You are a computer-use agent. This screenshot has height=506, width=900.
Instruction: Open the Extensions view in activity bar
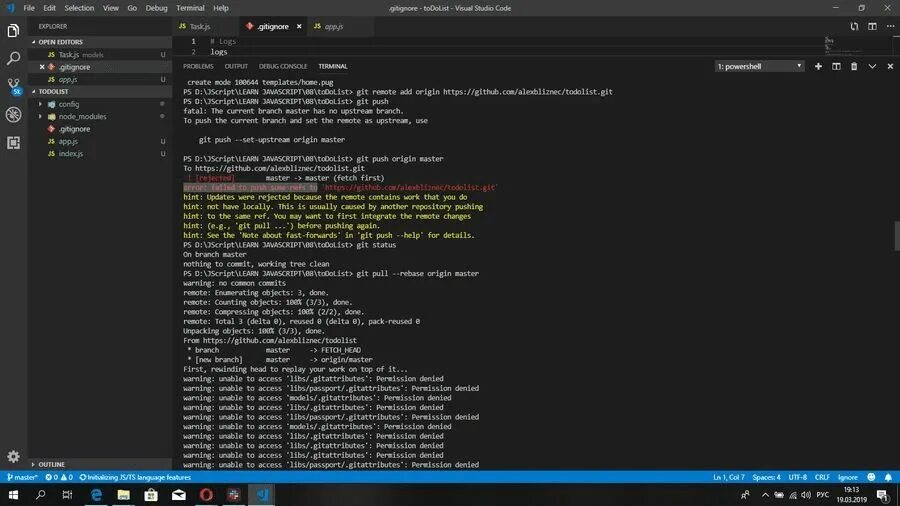click(x=13, y=142)
